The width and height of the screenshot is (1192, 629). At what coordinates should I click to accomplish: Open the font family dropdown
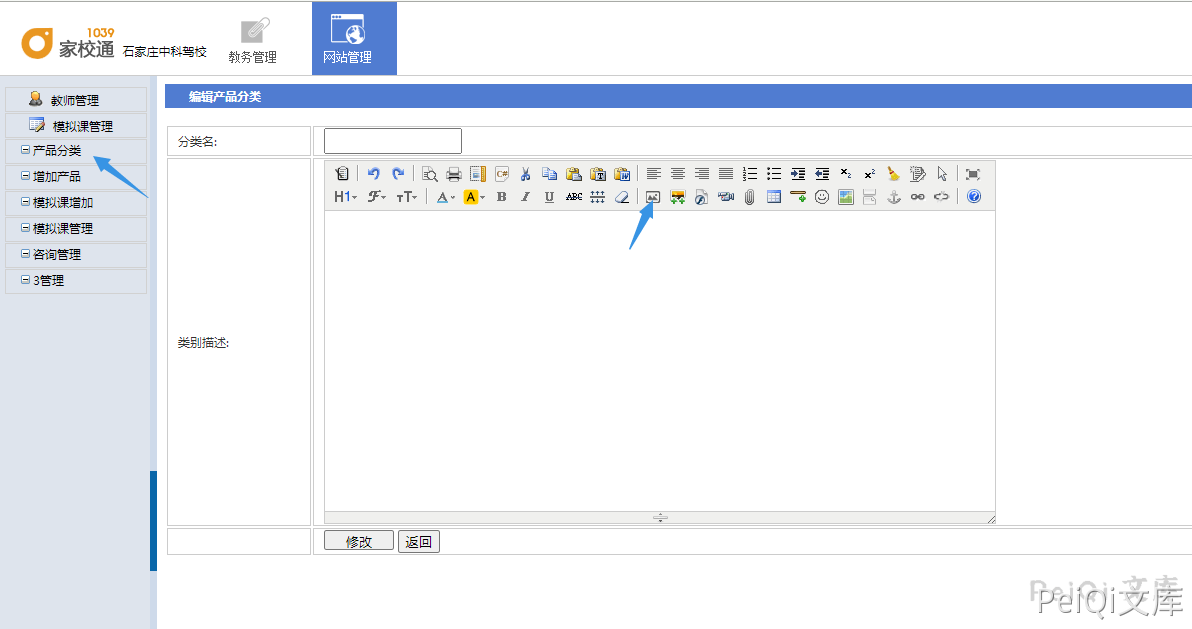377,197
